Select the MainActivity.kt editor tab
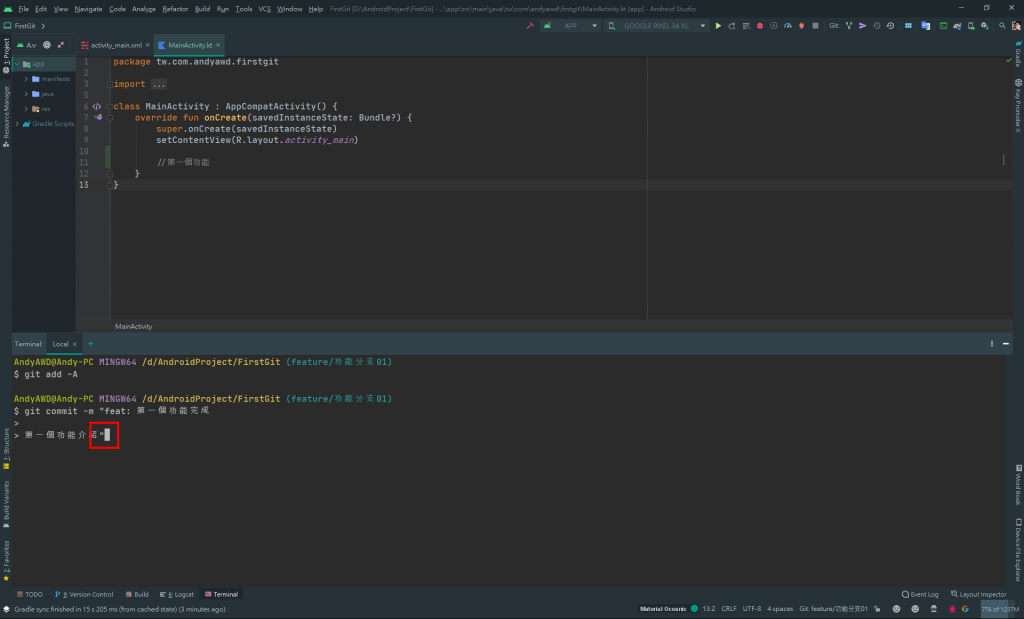Image resolution: width=1024 pixels, height=619 pixels. 189,45
